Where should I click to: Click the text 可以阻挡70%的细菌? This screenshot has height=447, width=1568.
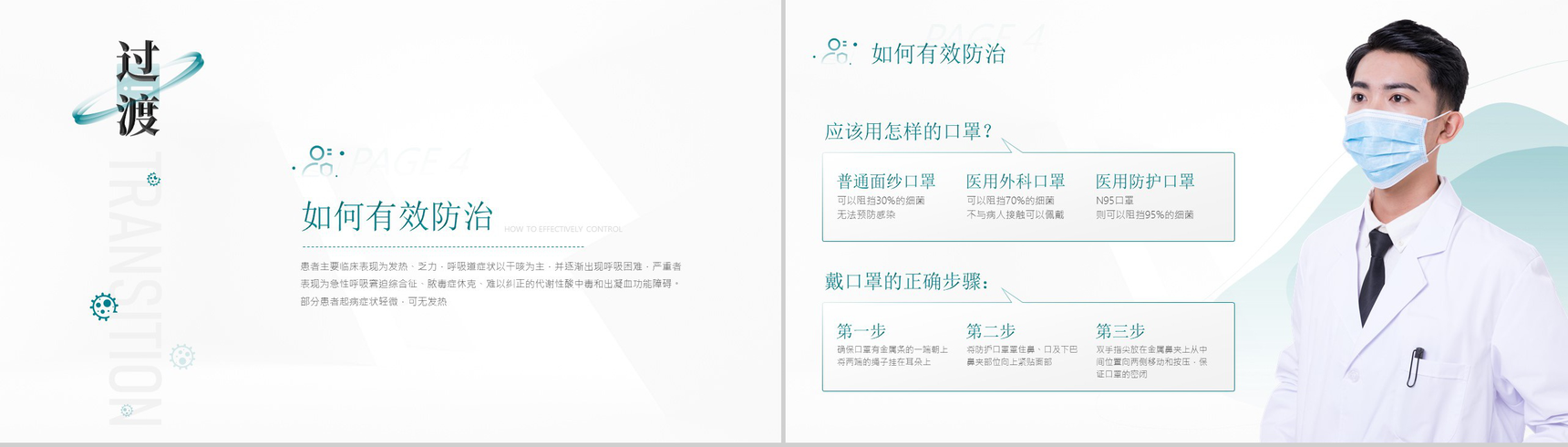(1010, 201)
